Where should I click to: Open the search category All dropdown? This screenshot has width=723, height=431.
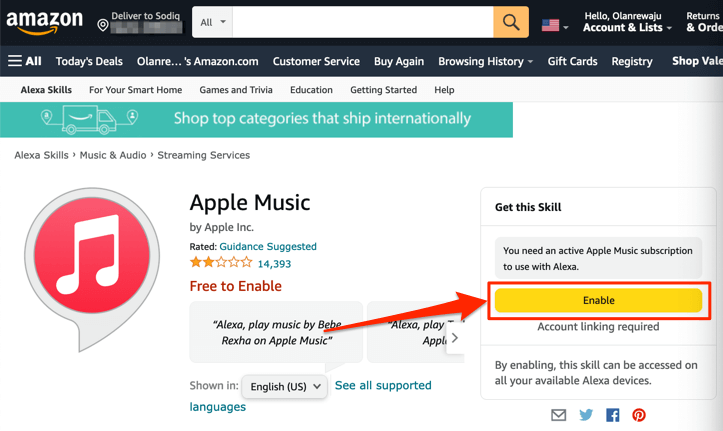click(x=213, y=22)
